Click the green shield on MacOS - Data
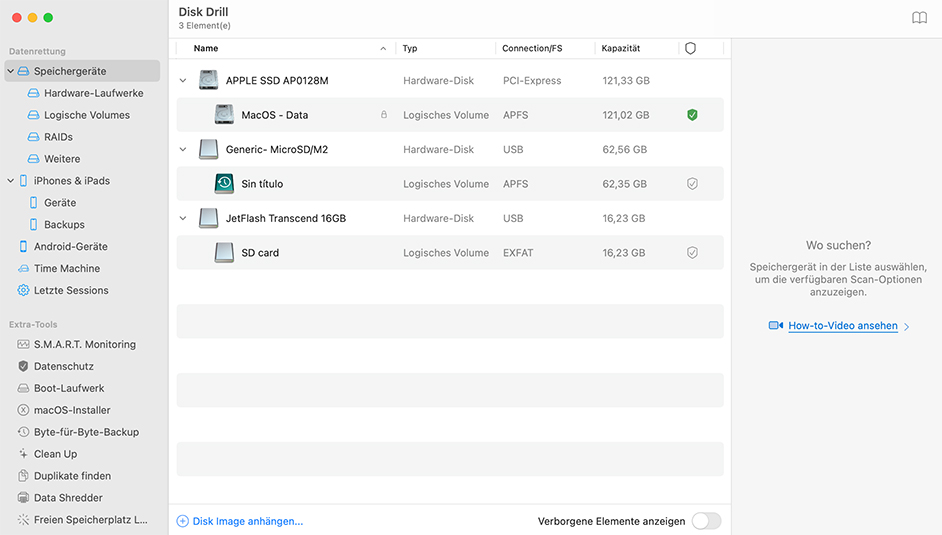This screenshot has width=942, height=535. click(692, 115)
